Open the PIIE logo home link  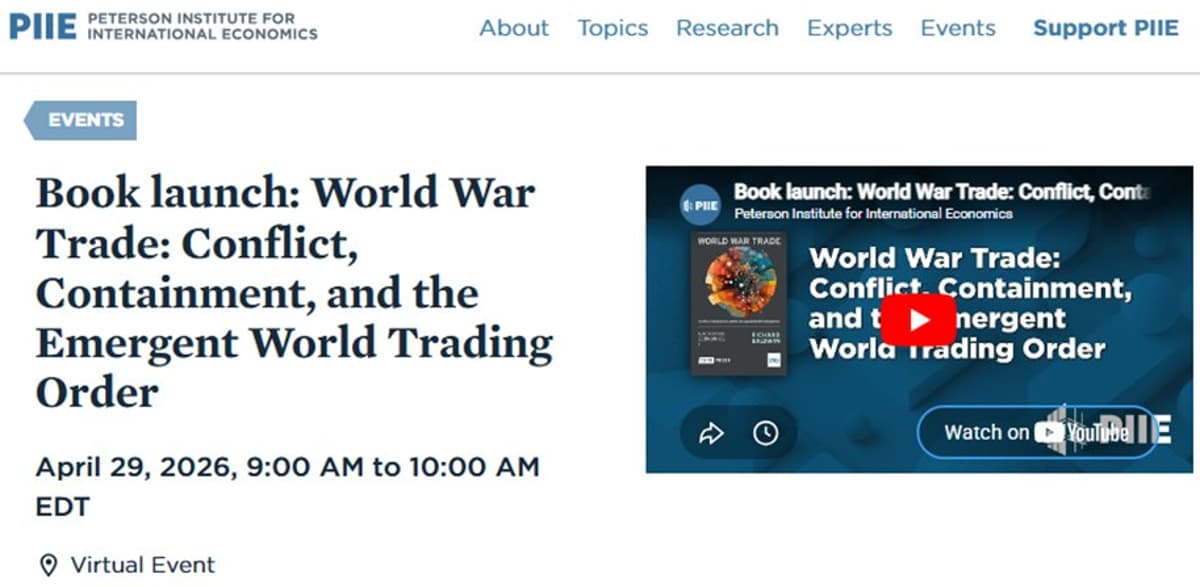163,27
